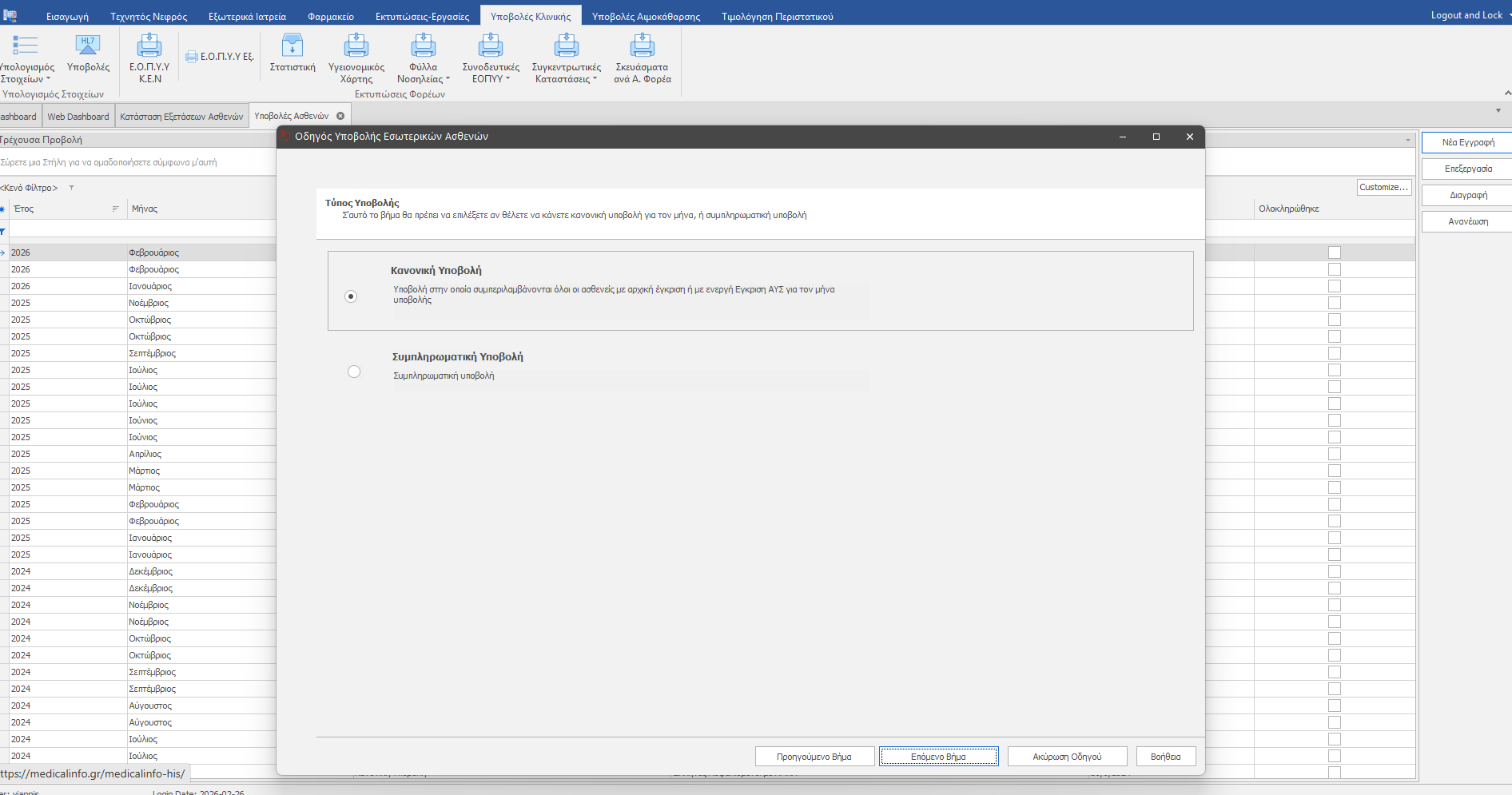This screenshot has height=795, width=1512.
Task: Close the Υποβολές Ασθενών tab via its x icon
Action: point(340,116)
